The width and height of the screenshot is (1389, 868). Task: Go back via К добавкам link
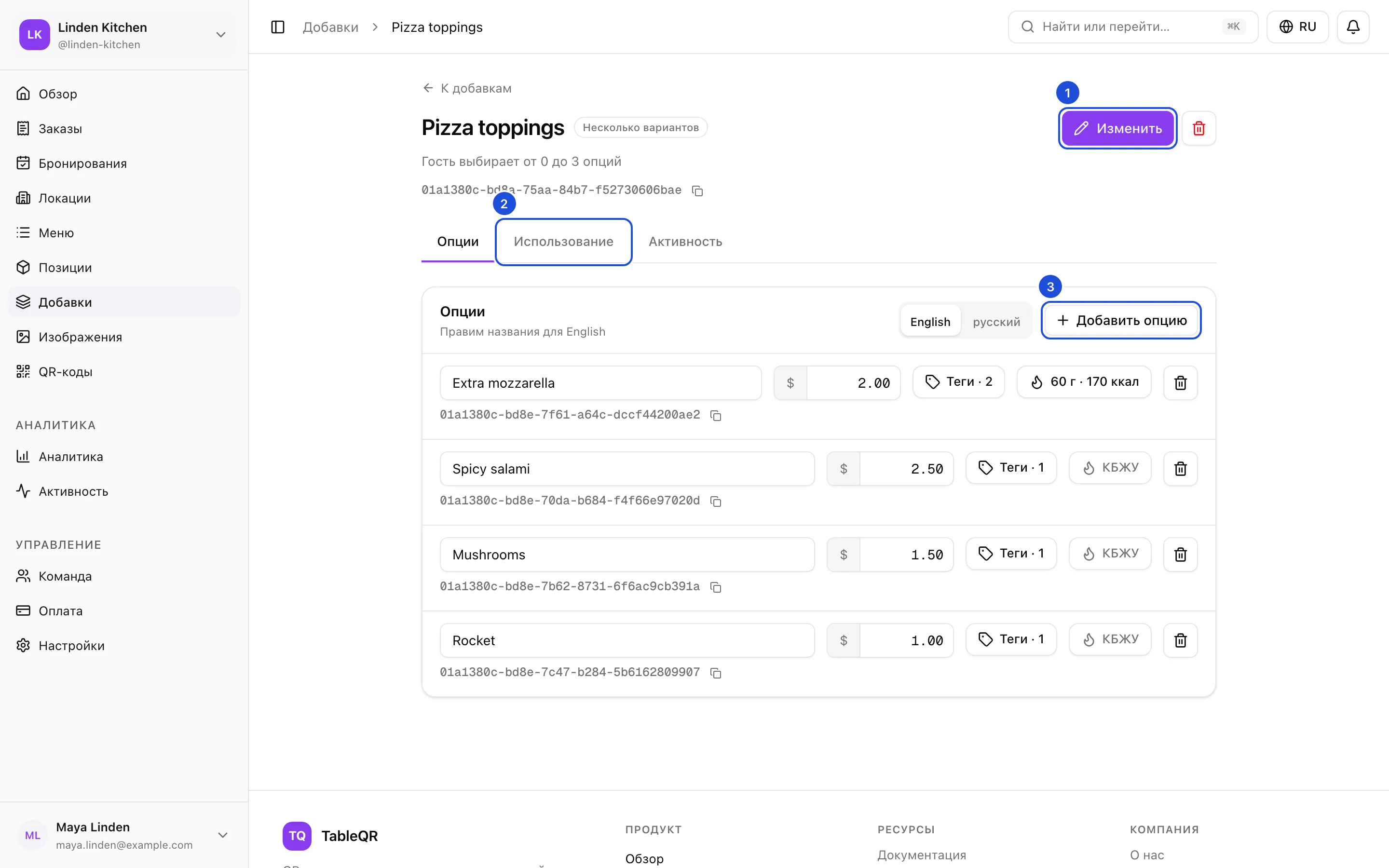[x=467, y=88]
